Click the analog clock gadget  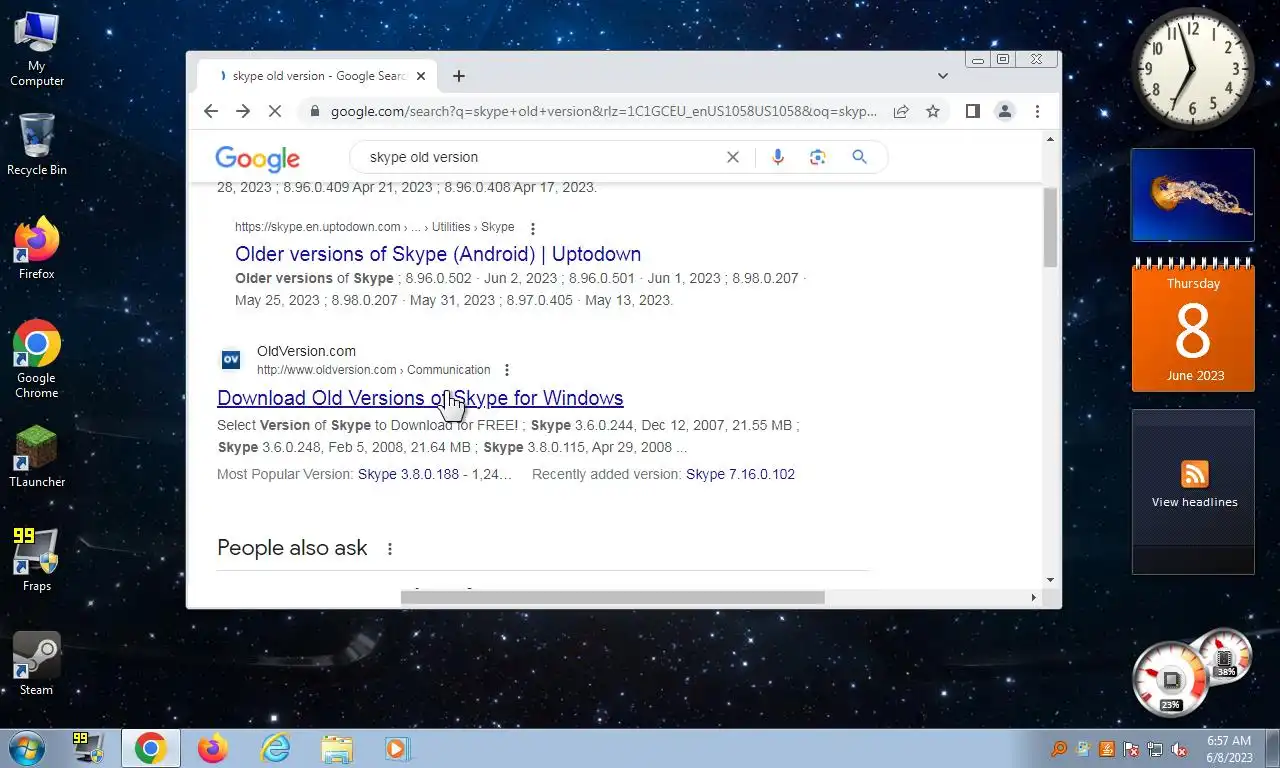(x=1192, y=68)
